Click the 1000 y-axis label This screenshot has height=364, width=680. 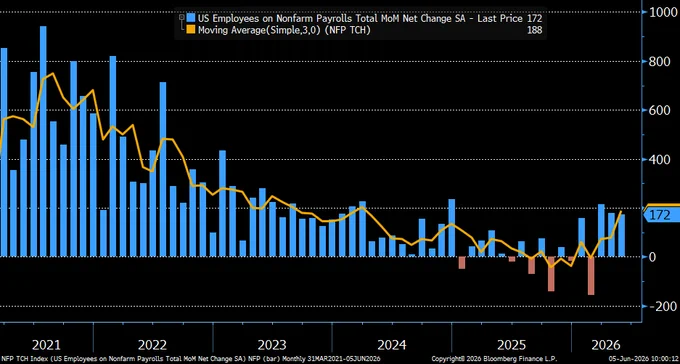[663, 12]
